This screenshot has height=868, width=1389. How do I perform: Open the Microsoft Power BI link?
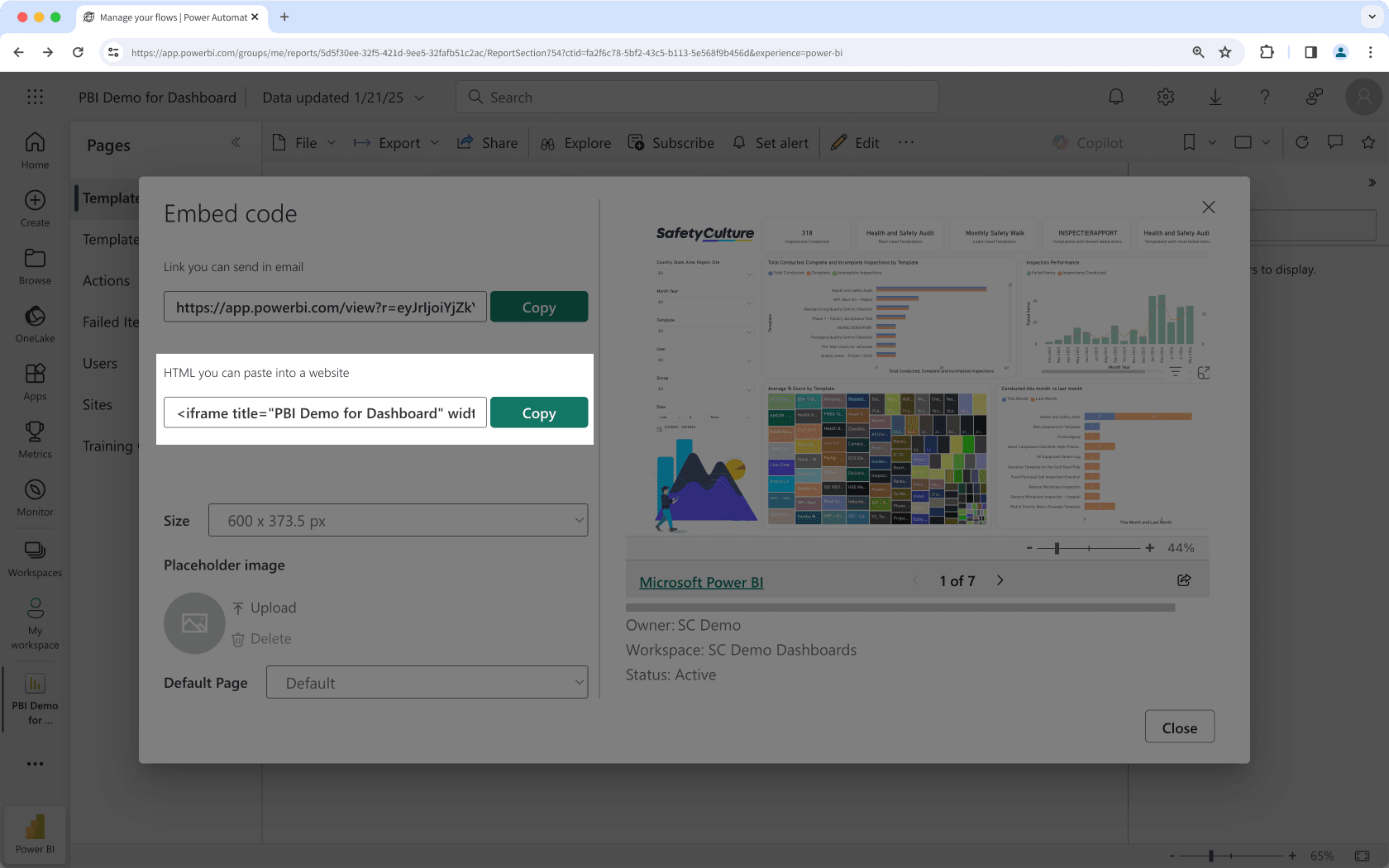pos(700,581)
